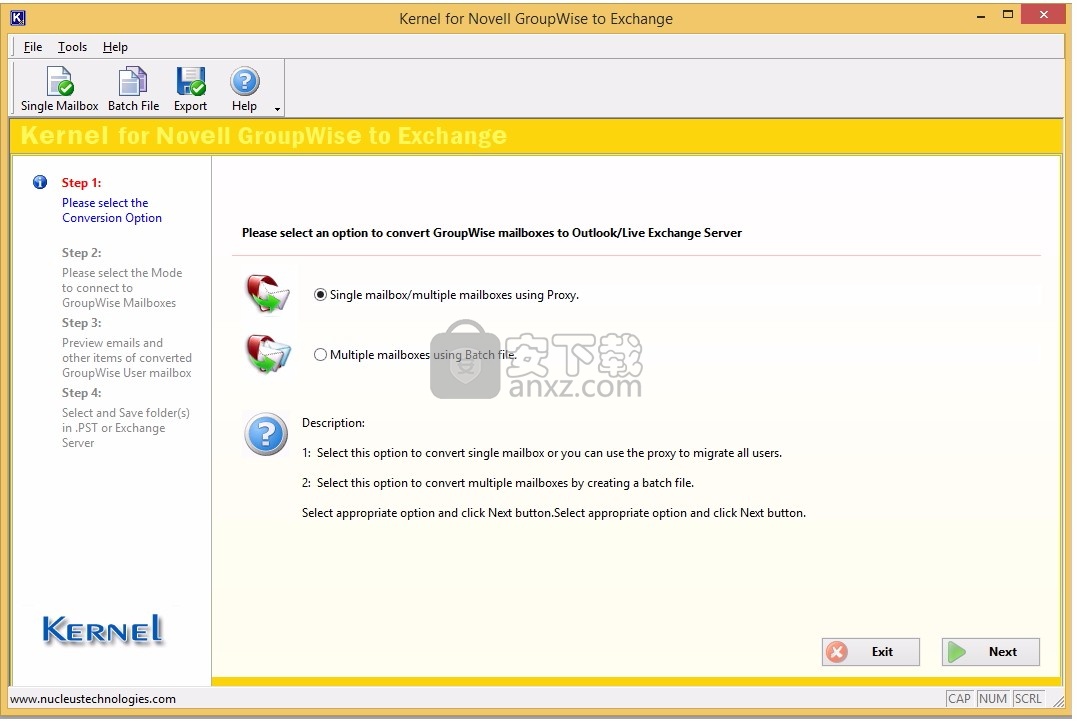Expand the toolbar options dropdown arrow
The height and width of the screenshot is (721, 1077).
click(277, 109)
